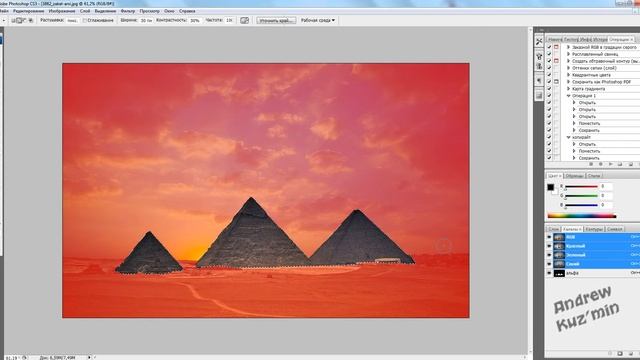Click the Play action button
The height and width of the screenshot is (360, 640).
[x=611, y=164]
